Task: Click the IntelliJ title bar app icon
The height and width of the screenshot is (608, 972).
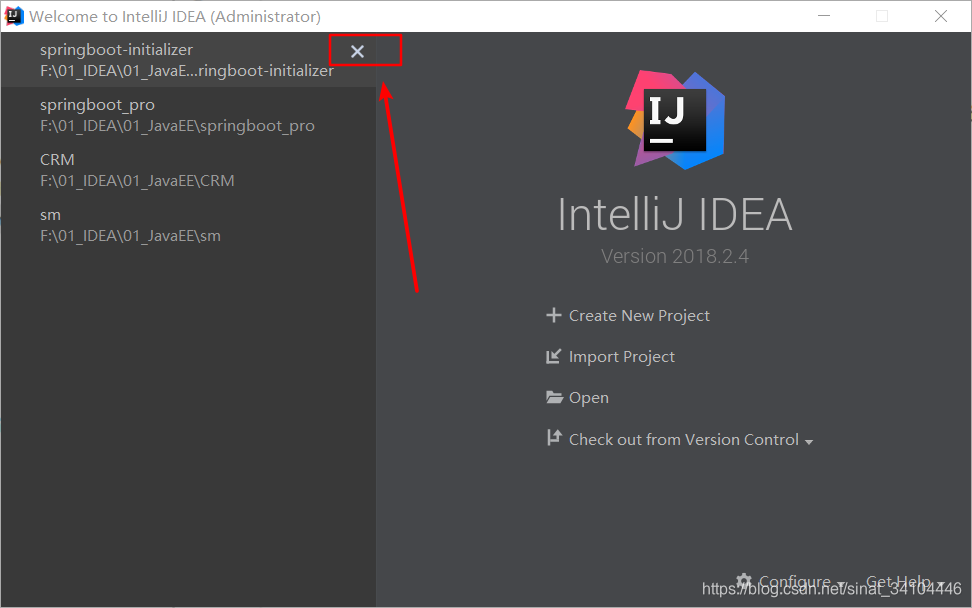Action: coord(14,16)
